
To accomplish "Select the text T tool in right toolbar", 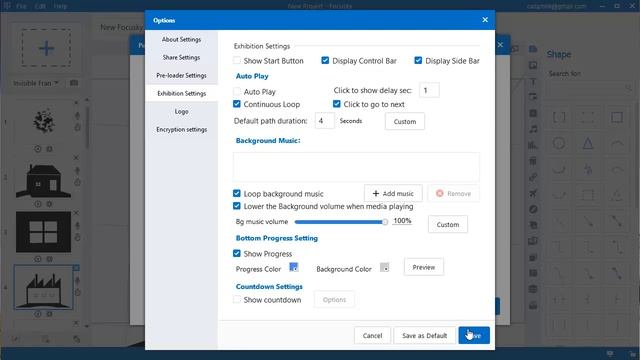I will [533, 82].
